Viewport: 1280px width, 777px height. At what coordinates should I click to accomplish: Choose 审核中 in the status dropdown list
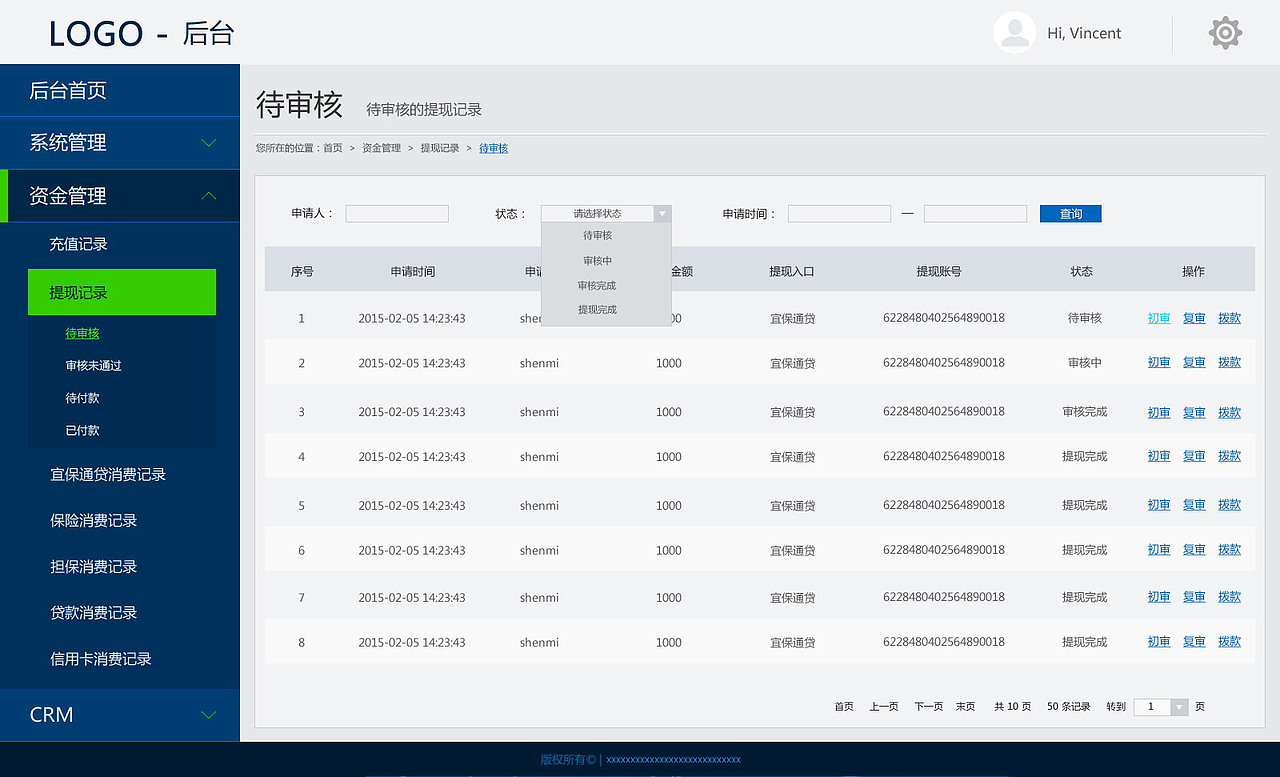pos(597,261)
